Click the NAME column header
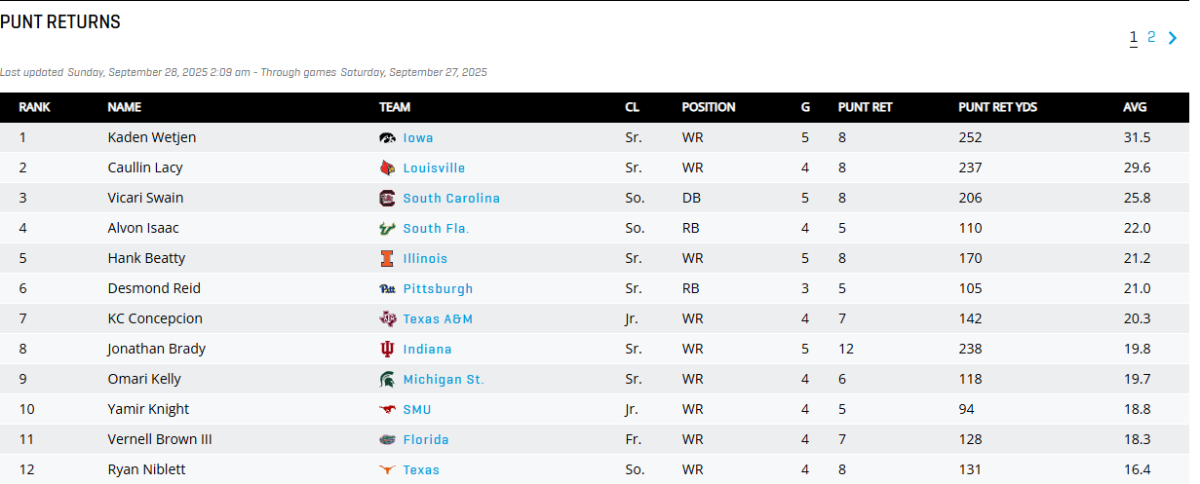The height and width of the screenshot is (484, 1200). coord(124,107)
